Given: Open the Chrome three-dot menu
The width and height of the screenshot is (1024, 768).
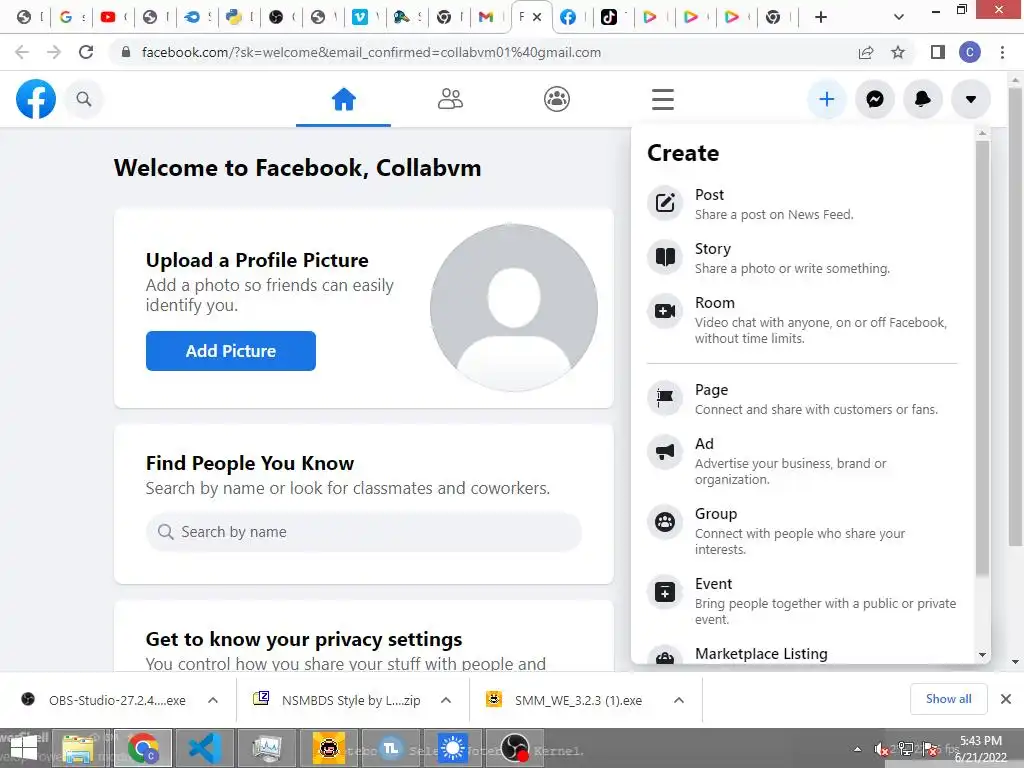Looking at the screenshot, I should 1002,52.
